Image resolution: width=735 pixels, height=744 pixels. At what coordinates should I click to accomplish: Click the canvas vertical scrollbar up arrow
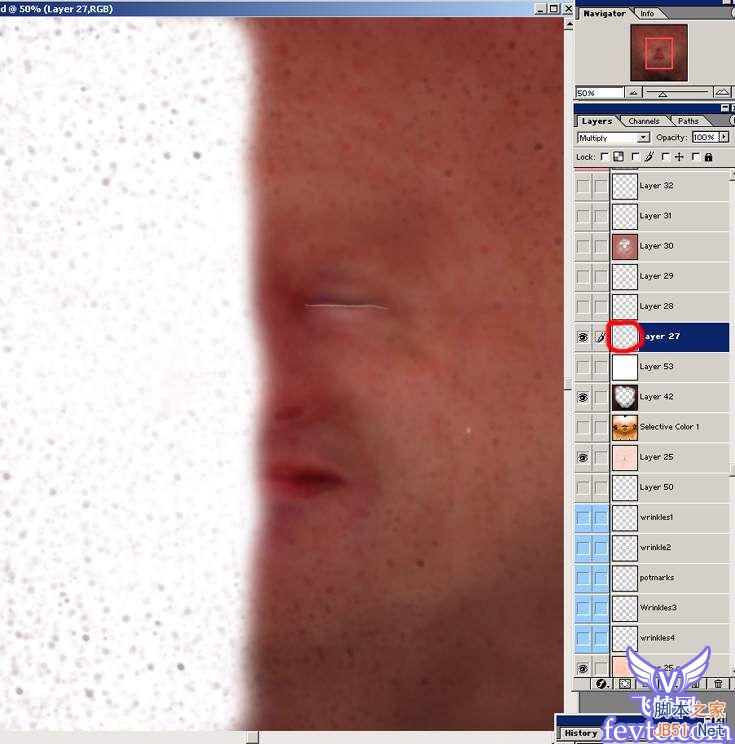point(568,25)
